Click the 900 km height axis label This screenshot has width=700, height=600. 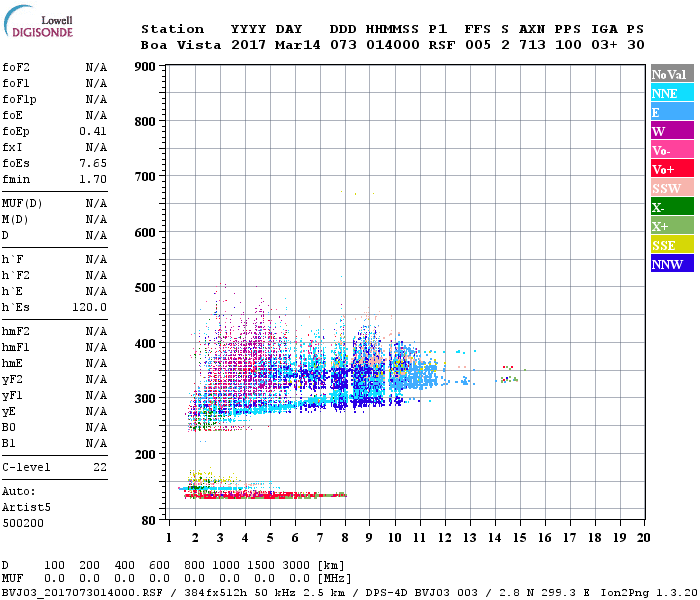click(145, 67)
